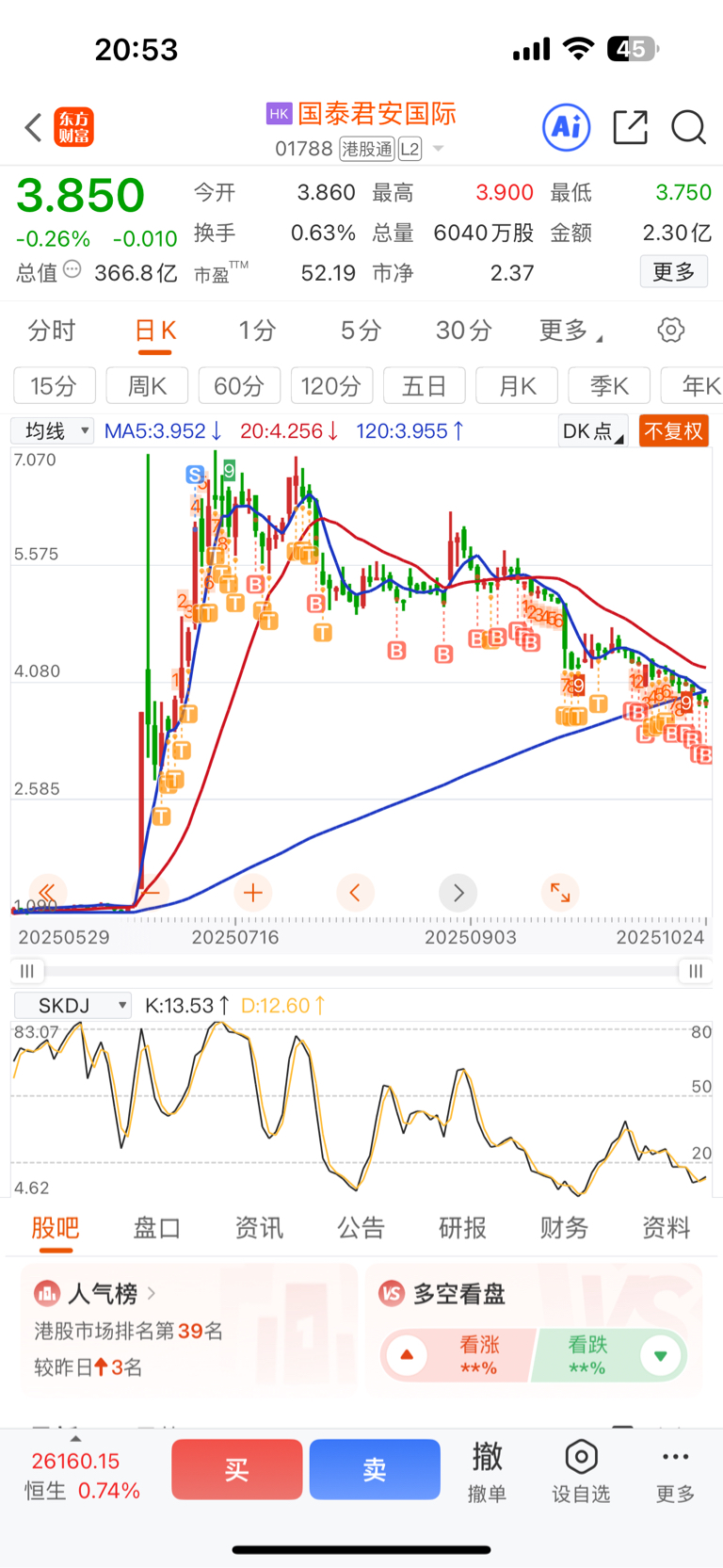Tap the 港股市场排名第39名 text
Screen dimensions: 723x1568
[129, 1331]
